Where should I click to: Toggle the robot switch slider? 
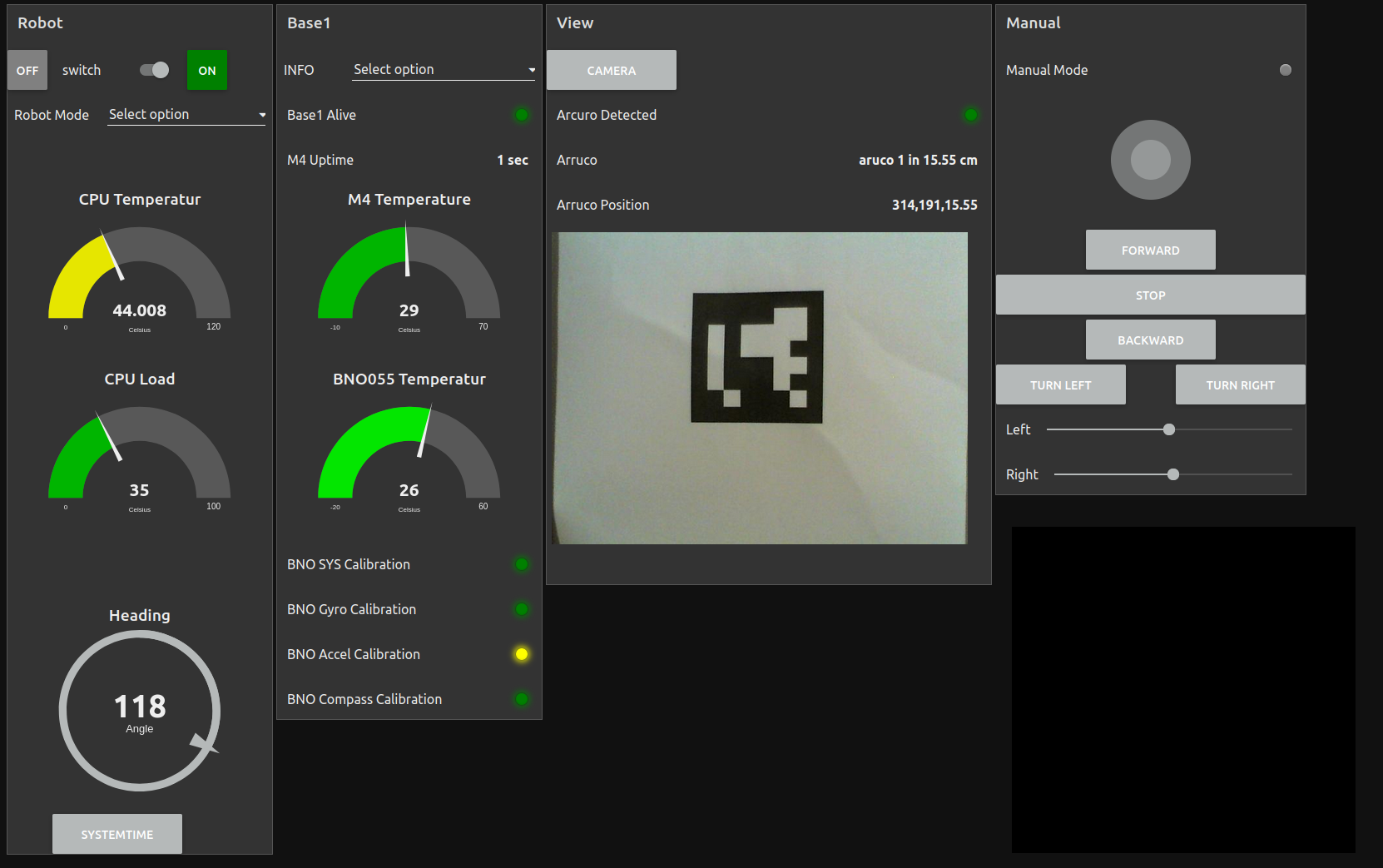pyautogui.click(x=155, y=70)
